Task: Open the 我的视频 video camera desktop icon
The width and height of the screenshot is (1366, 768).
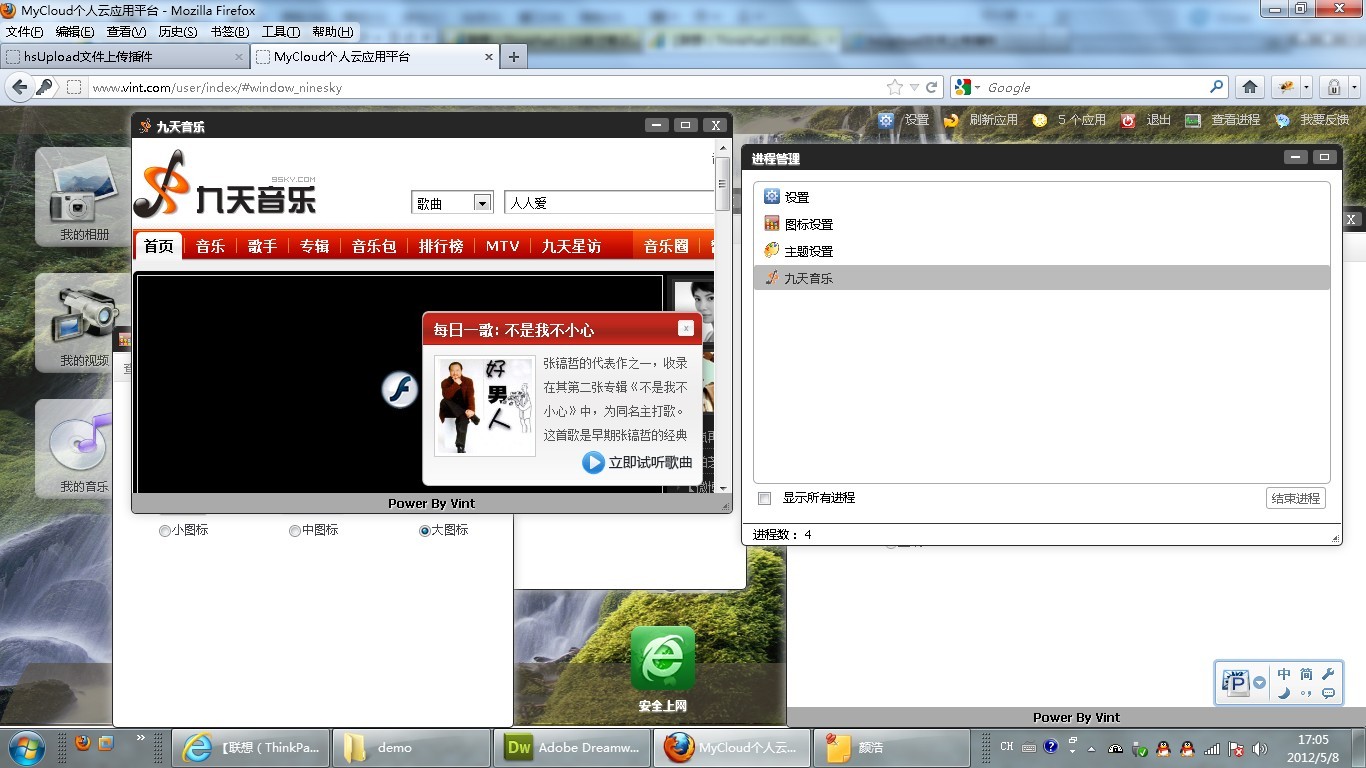Action: (x=84, y=322)
